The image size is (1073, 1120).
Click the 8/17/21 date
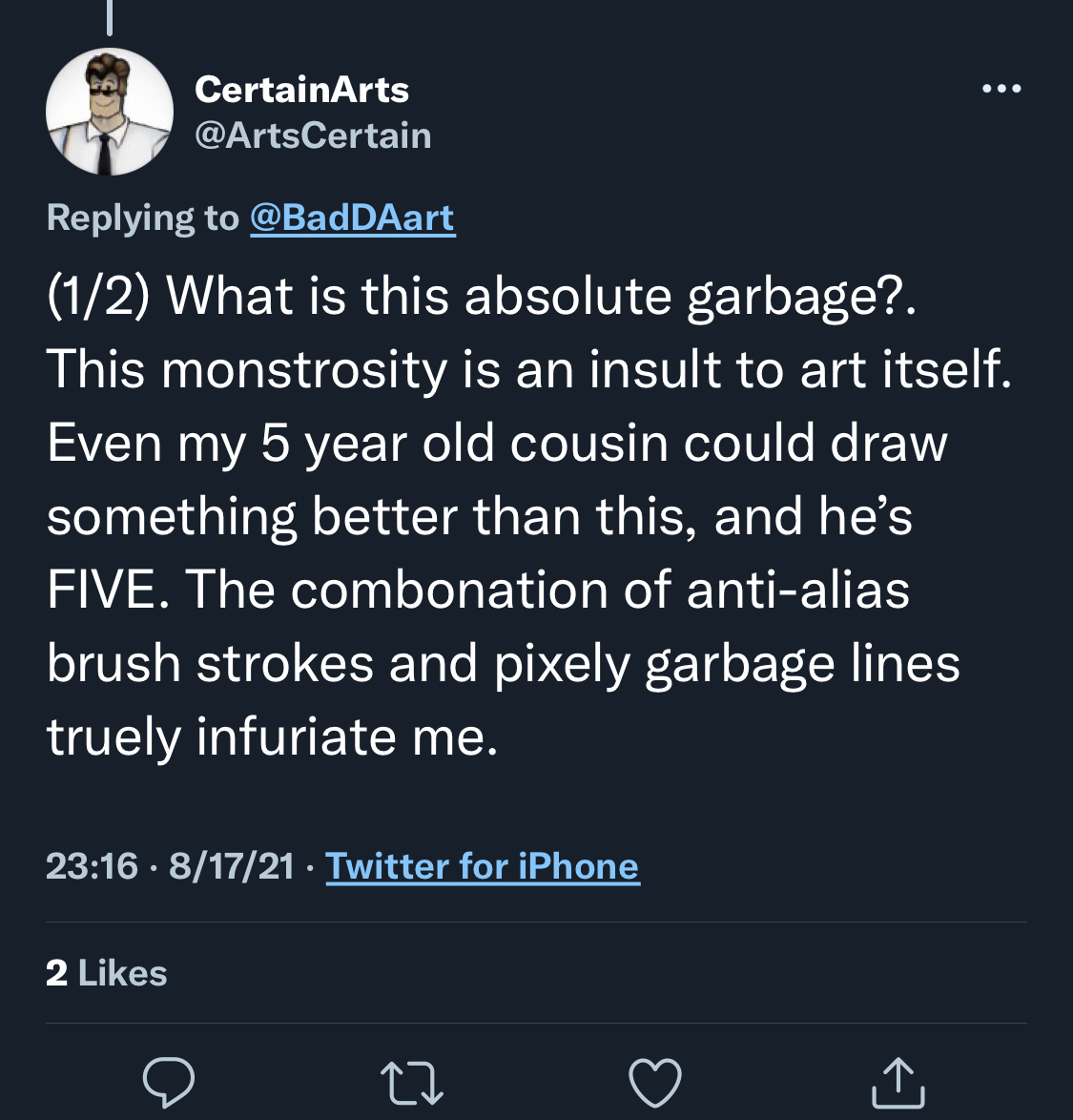click(232, 866)
